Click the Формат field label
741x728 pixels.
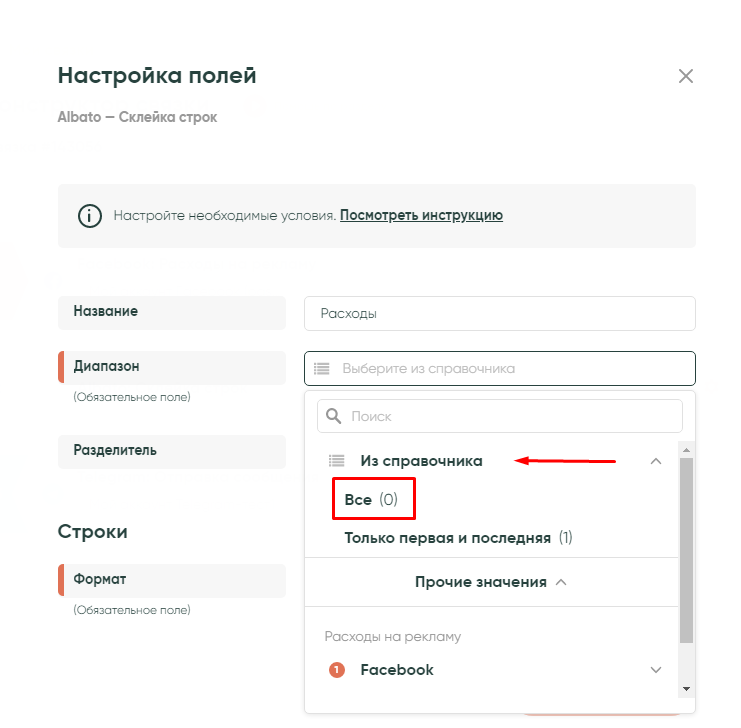pyautogui.click(x=100, y=579)
